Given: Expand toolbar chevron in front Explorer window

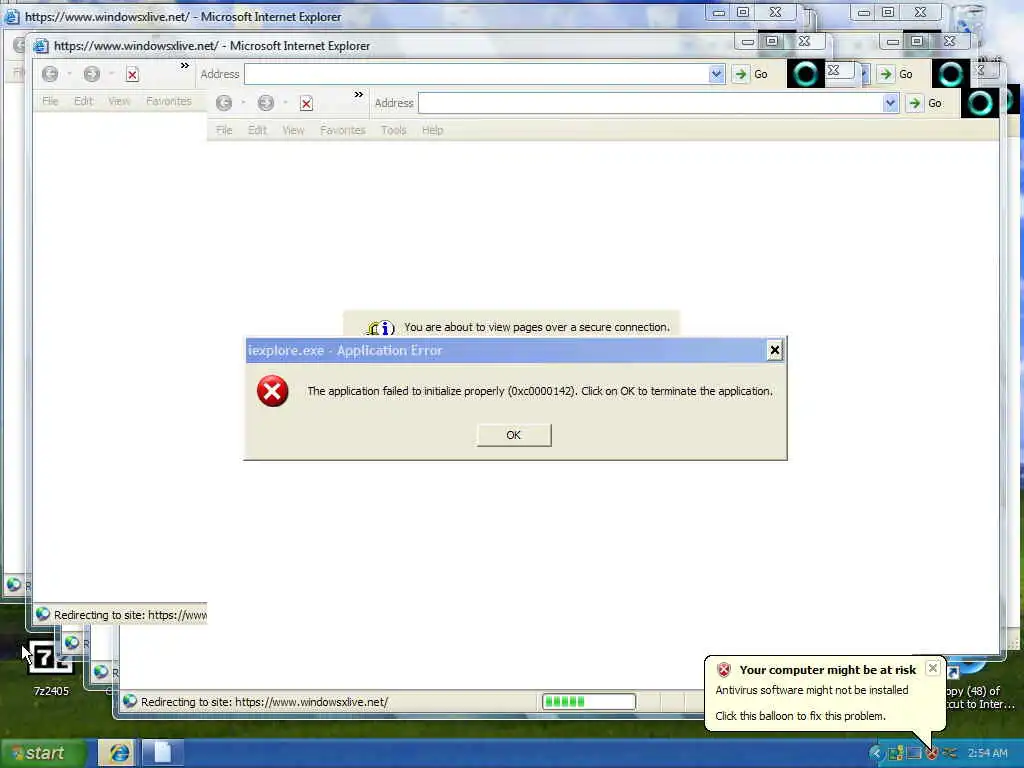Looking at the screenshot, I should pyautogui.click(x=359, y=95).
